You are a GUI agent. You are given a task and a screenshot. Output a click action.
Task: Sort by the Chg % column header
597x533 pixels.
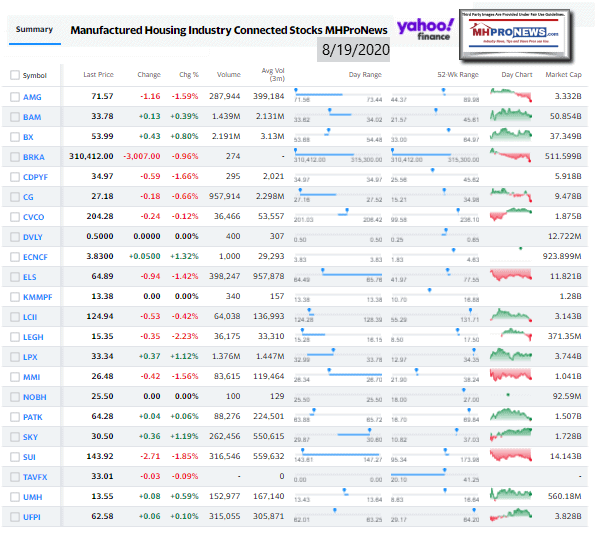[189, 75]
